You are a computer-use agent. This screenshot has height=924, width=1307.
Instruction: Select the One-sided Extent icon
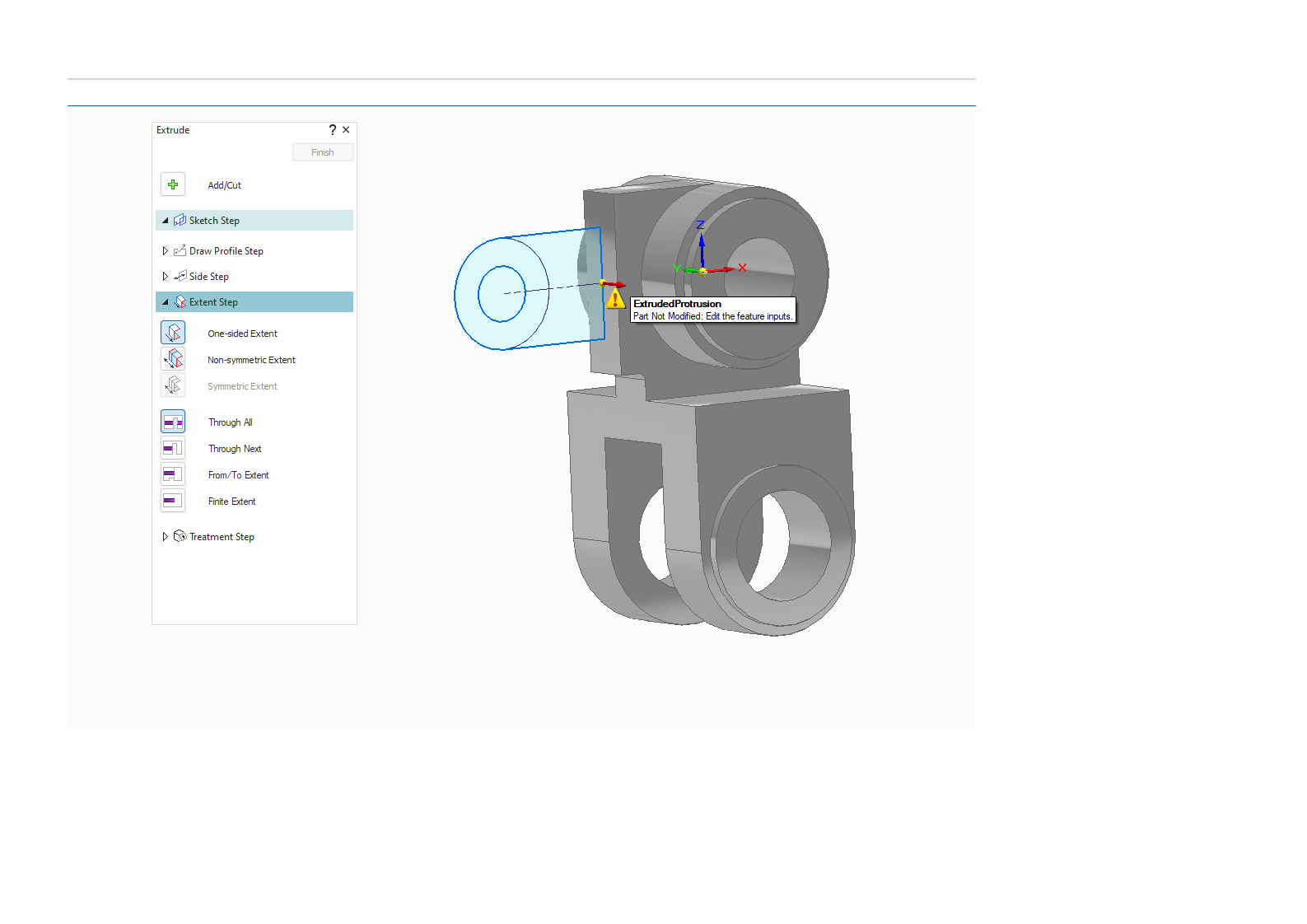[x=173, y=333]
